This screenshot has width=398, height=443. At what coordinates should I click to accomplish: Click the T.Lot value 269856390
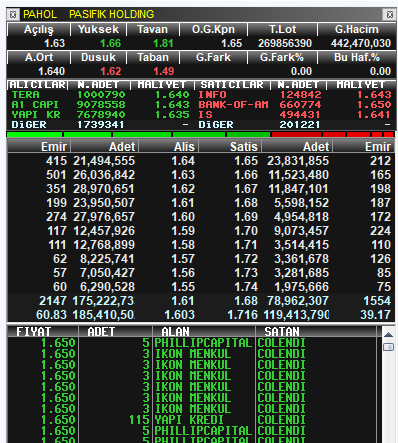285,43
